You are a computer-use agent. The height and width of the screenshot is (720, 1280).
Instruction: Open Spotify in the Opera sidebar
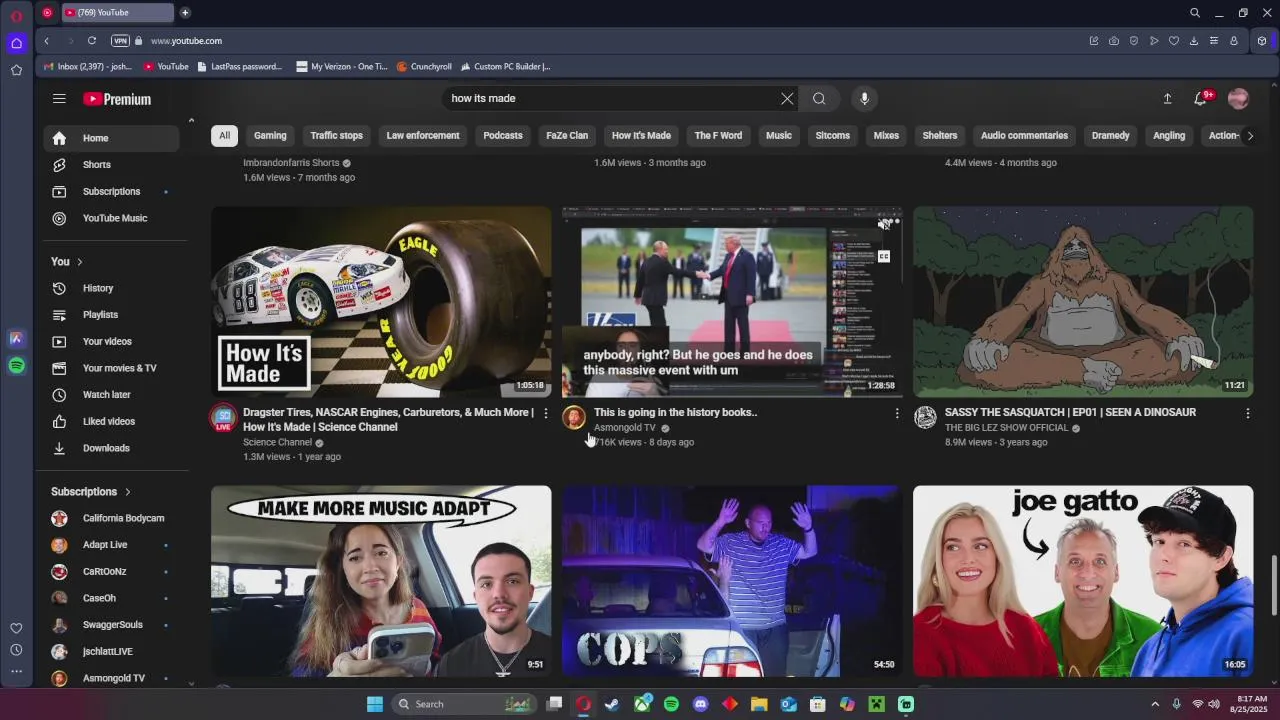16,366
